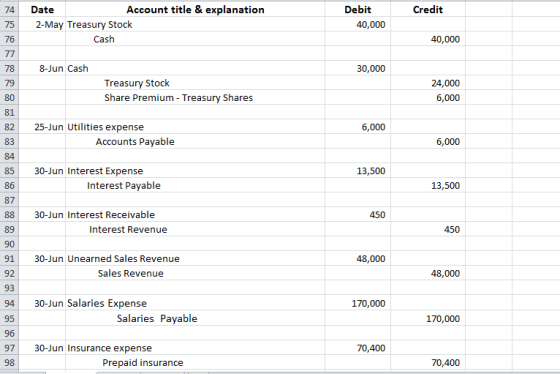This screenshot has height=374, width=560.
Task: Click the Interest Receivable cell
Action: pyautogui.click(x=195, y=215)
